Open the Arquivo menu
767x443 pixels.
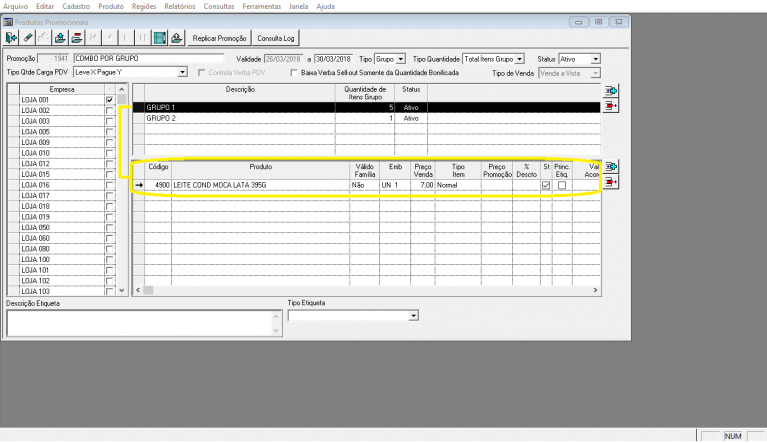coord(16,6)
